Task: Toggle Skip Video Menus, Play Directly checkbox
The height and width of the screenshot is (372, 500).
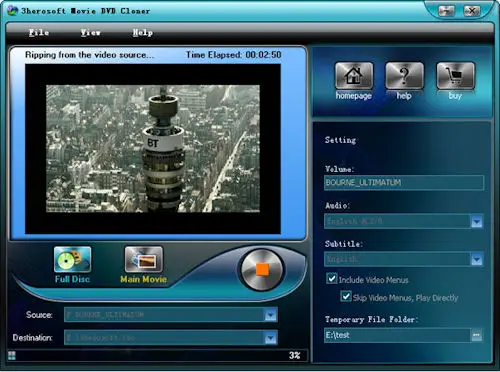Action: (346, 296)
